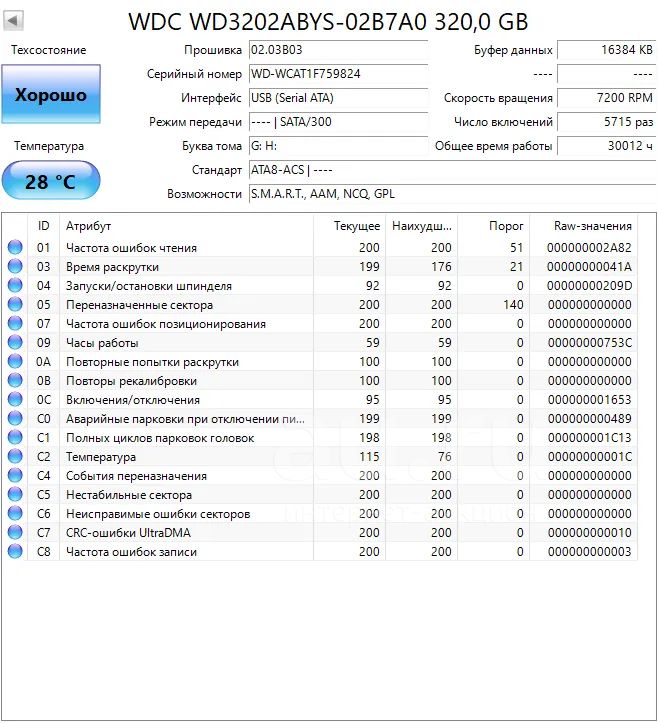Select status circle for Переназначенные сектора

tap(15, 304)
